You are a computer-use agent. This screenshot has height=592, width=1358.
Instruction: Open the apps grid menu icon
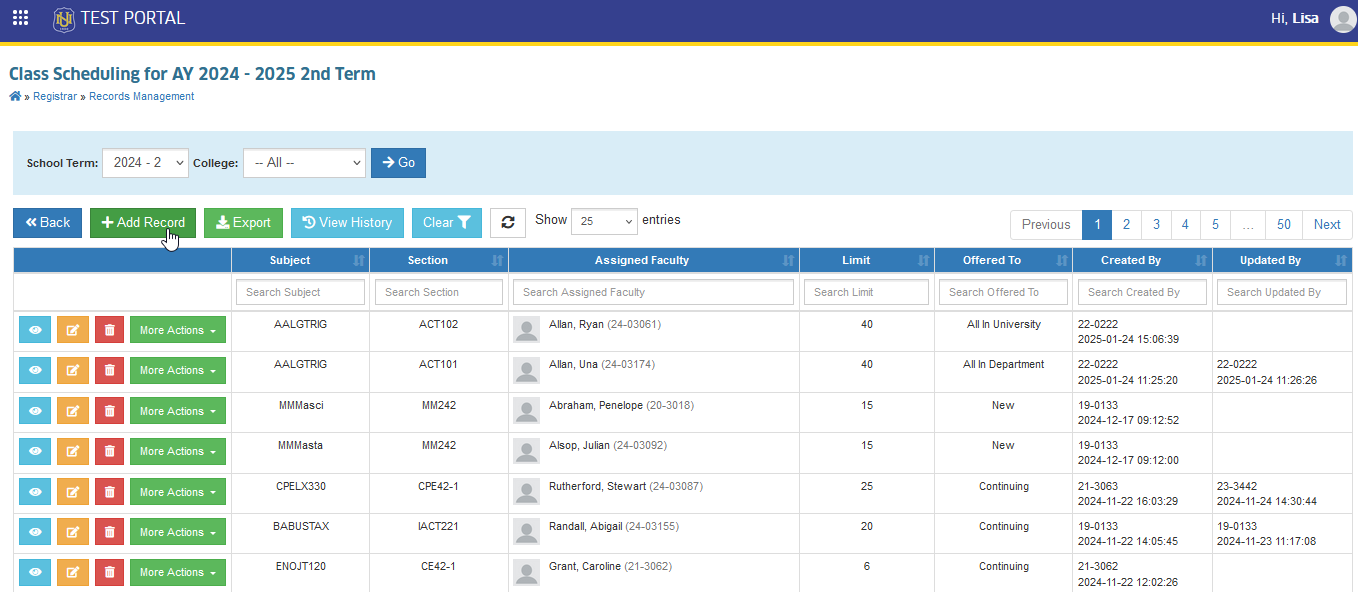coord(20,18)
